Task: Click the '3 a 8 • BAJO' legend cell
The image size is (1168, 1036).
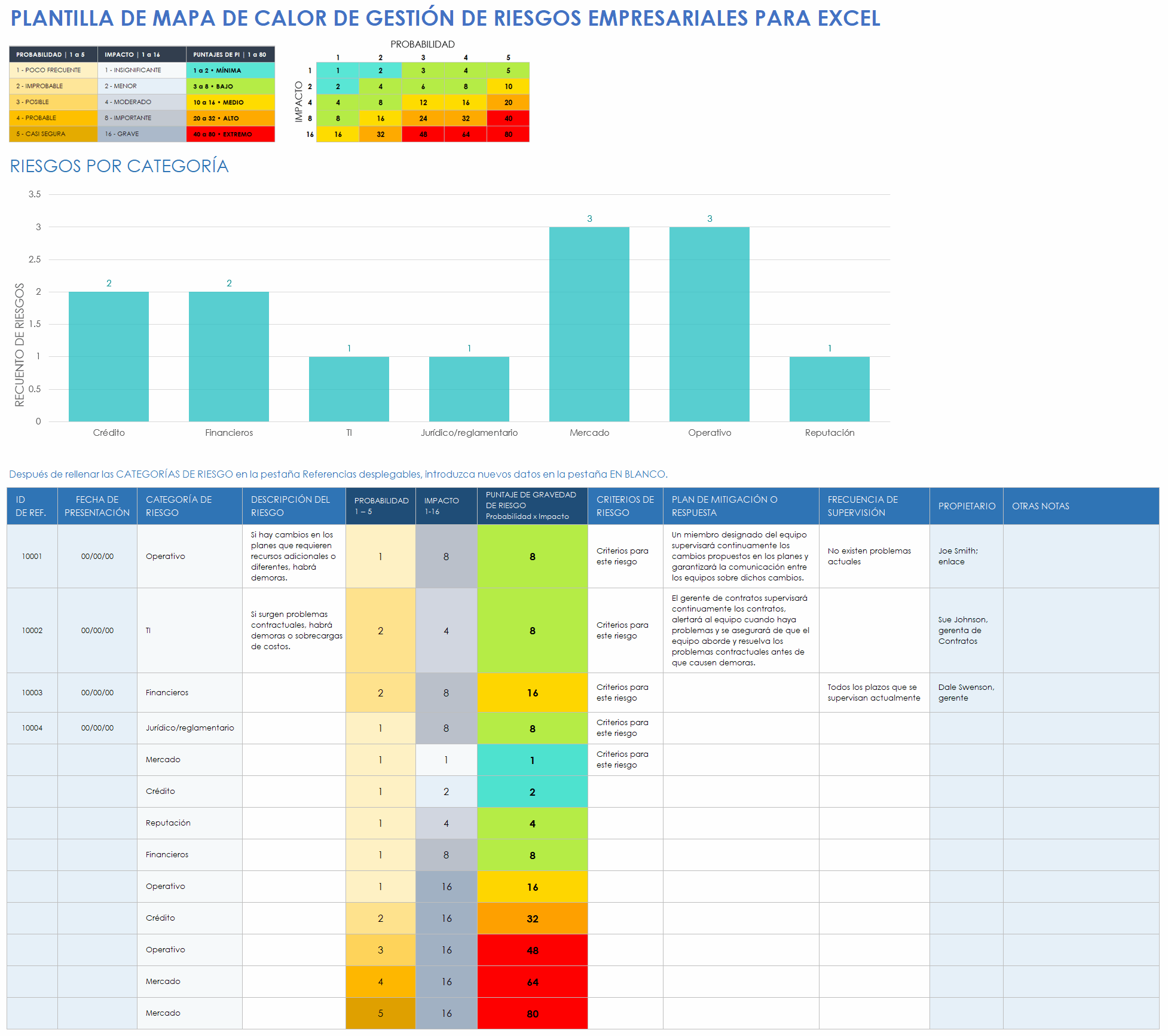Action: tap(230, 86)
